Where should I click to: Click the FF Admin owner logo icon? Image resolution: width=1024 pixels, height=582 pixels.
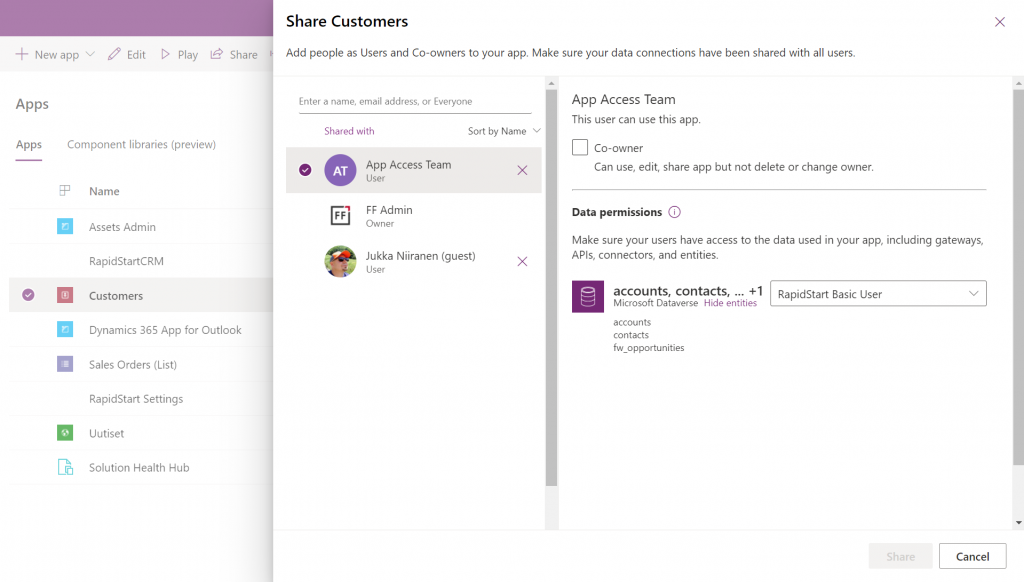click(340, 215)
